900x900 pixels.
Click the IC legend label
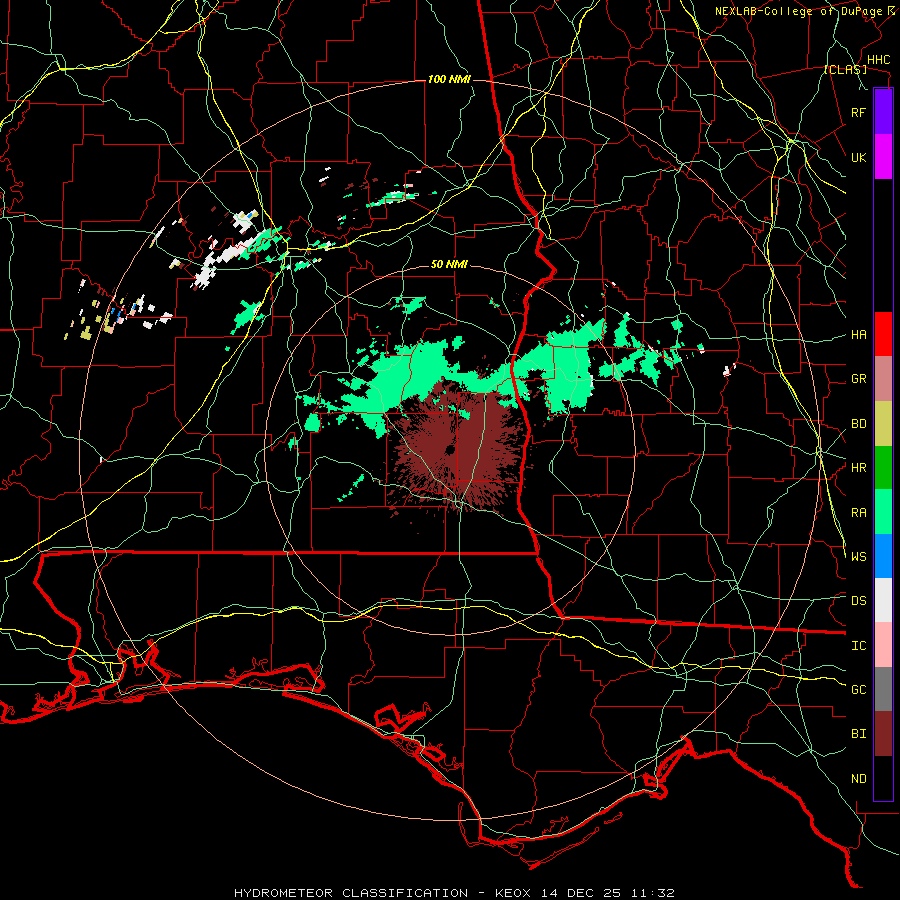[x=858, y=646]
